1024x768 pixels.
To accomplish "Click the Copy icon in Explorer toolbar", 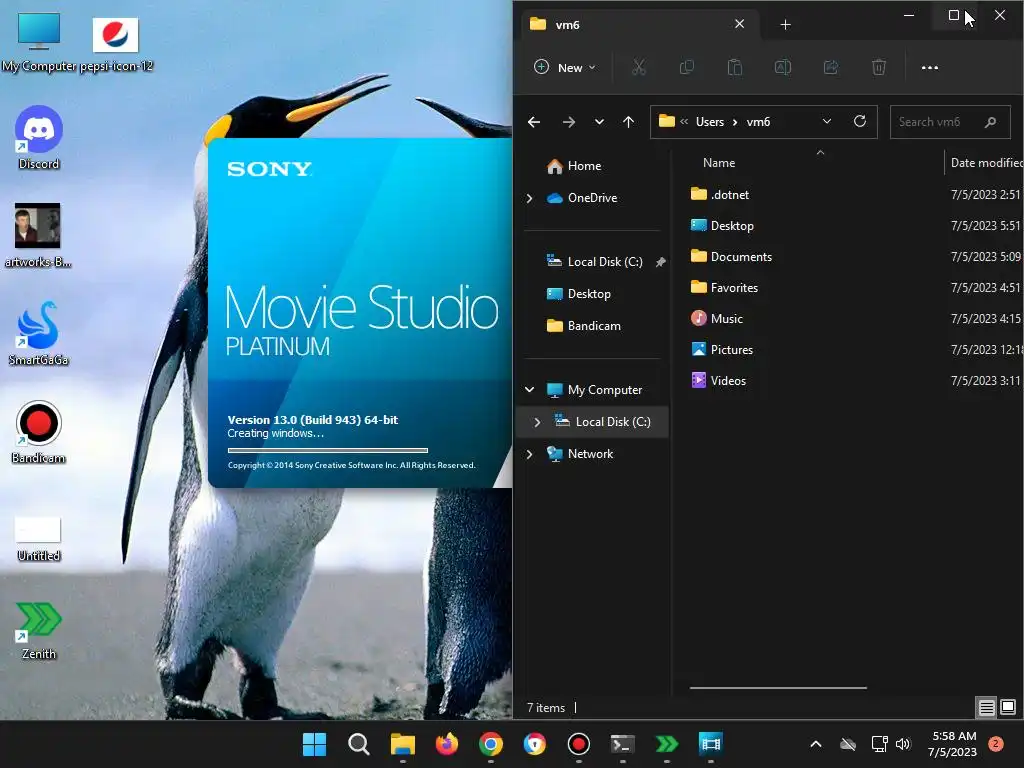I will coord(686,67).
